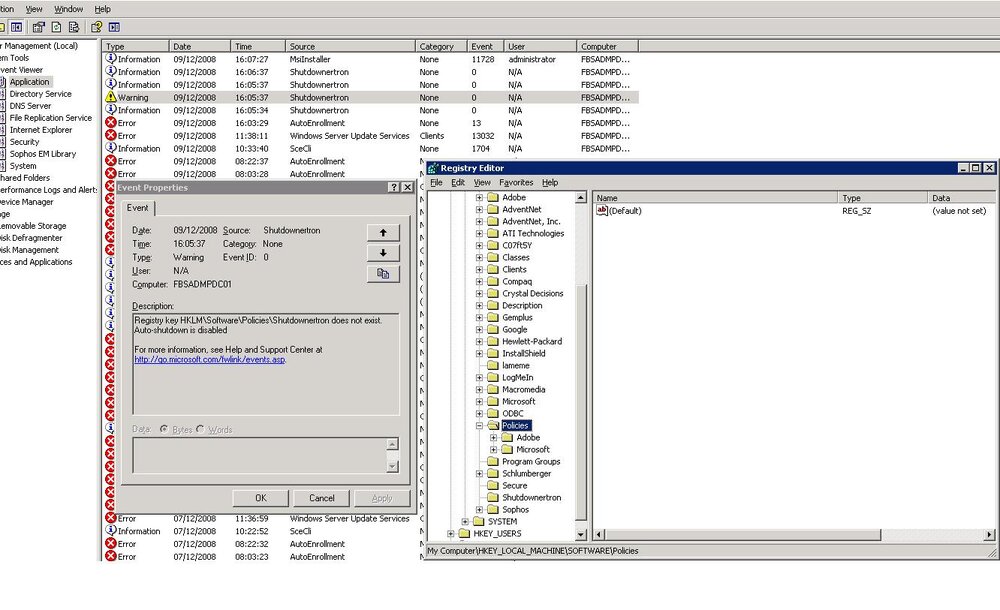Open the Registry Editor Edit menu
The height and width of the screenshot is (610, 1000).
pos(458,182)
